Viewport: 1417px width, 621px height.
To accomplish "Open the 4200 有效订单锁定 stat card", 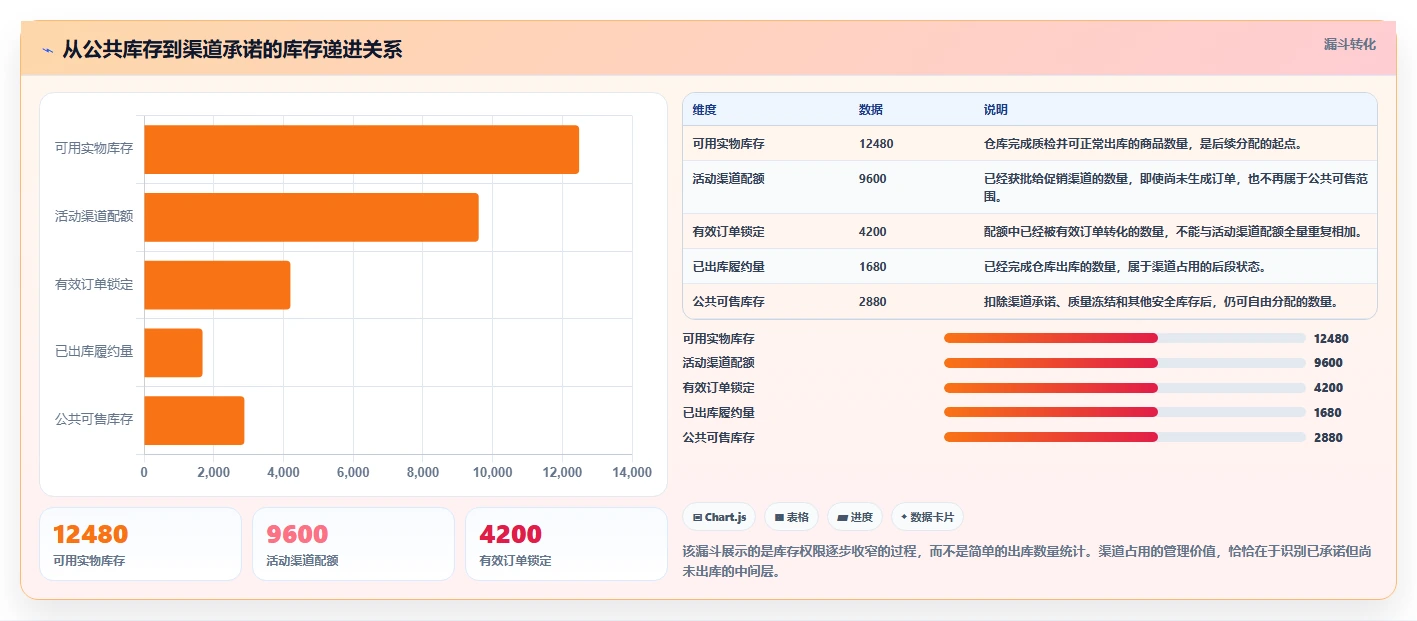I will point(566,544).
